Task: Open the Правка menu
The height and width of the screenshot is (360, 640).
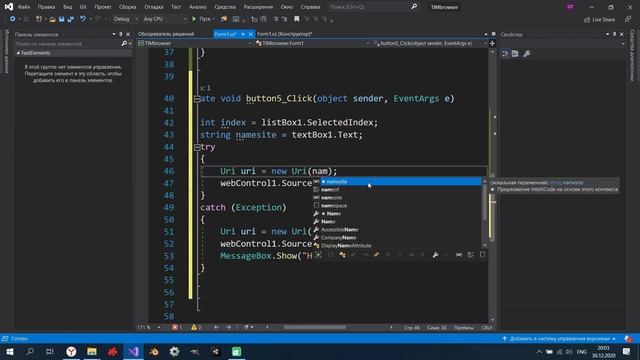Action: coord(46,7)
